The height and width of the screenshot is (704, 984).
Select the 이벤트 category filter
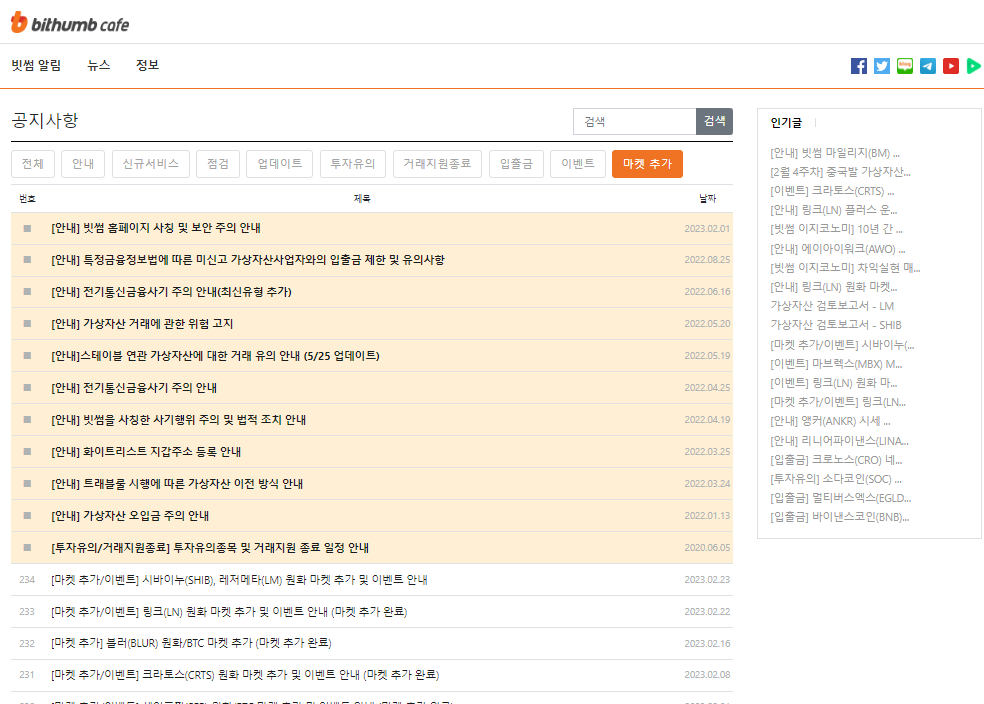click(577, 164)
